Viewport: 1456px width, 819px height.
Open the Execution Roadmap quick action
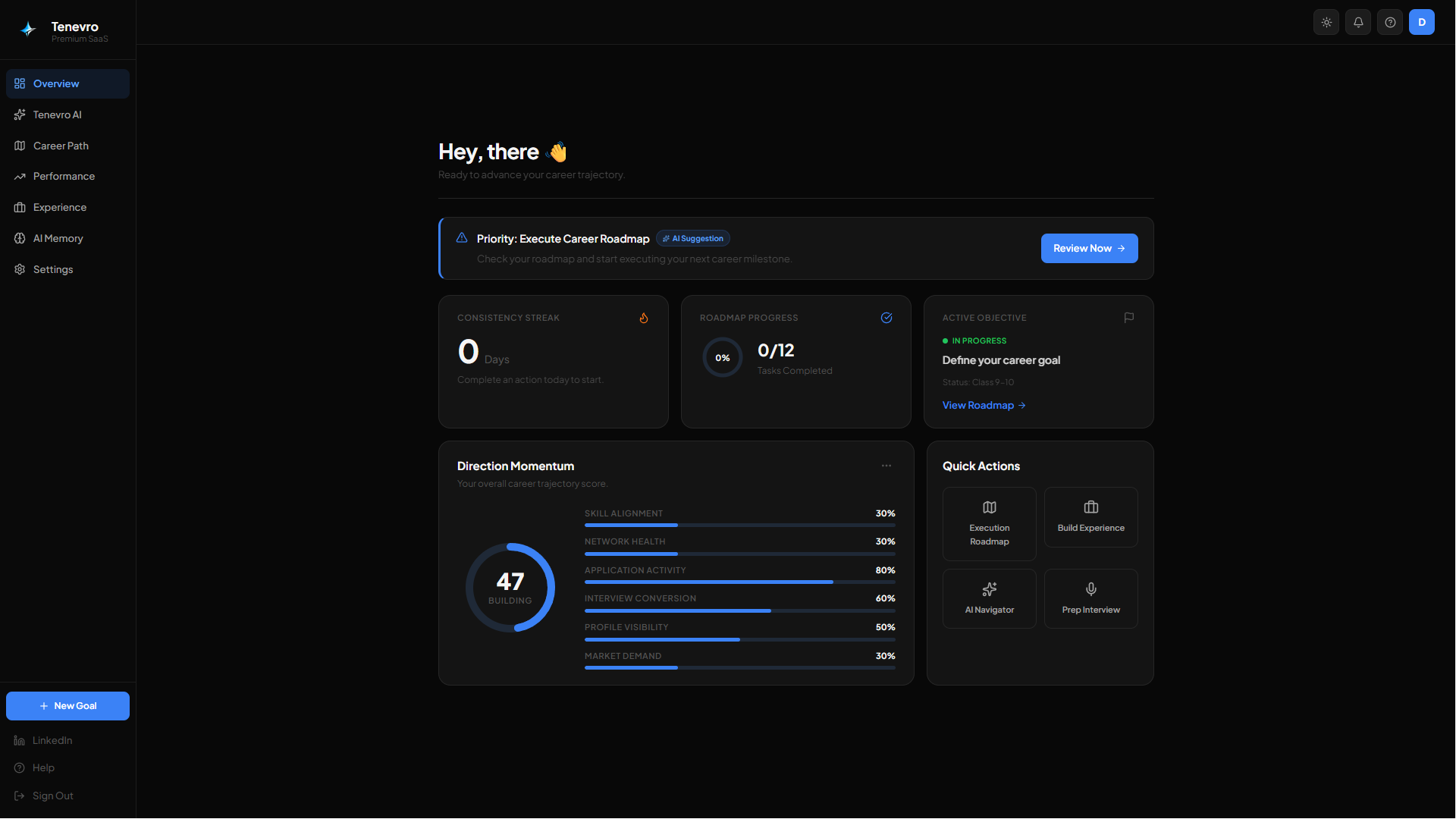990,524
